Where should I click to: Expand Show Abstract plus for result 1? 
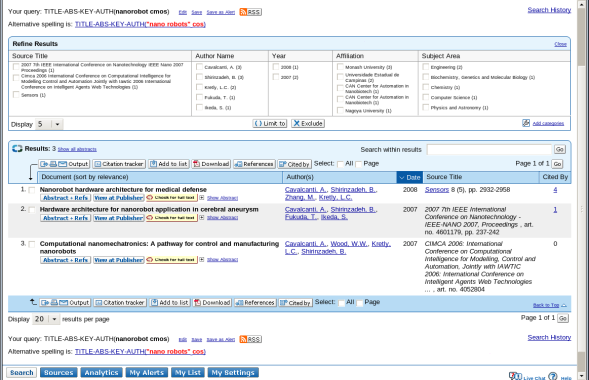click(202, 198)
